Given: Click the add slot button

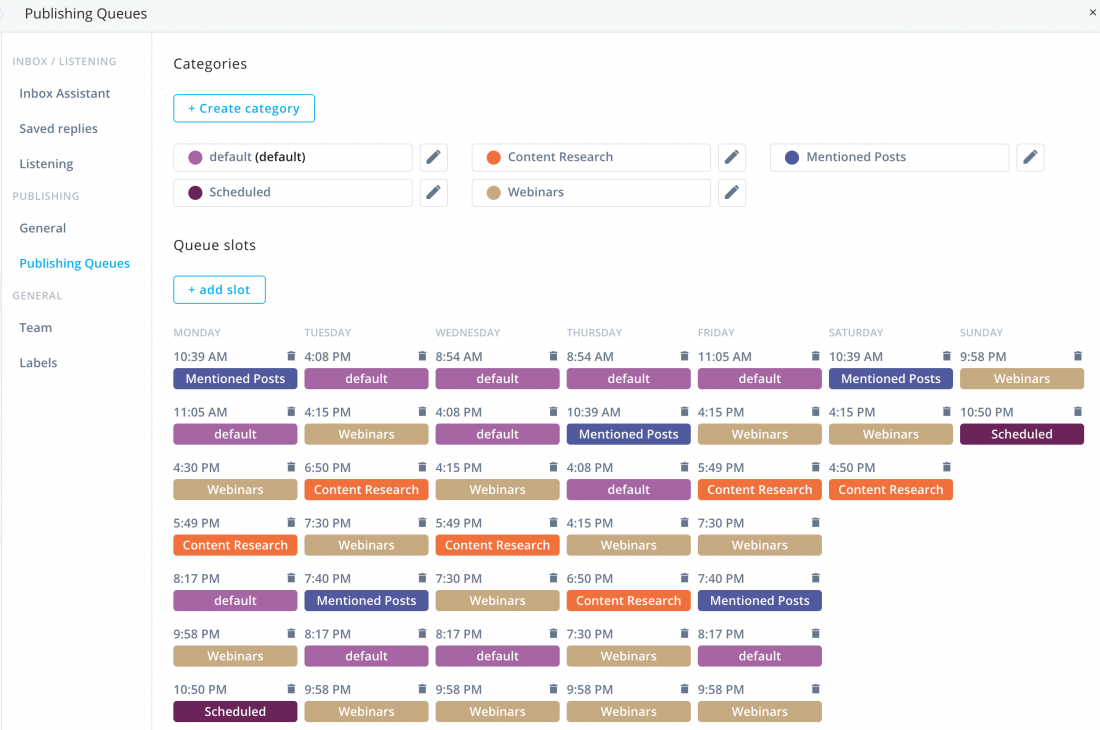Looking at the screenshot, I should click(219, 290).
